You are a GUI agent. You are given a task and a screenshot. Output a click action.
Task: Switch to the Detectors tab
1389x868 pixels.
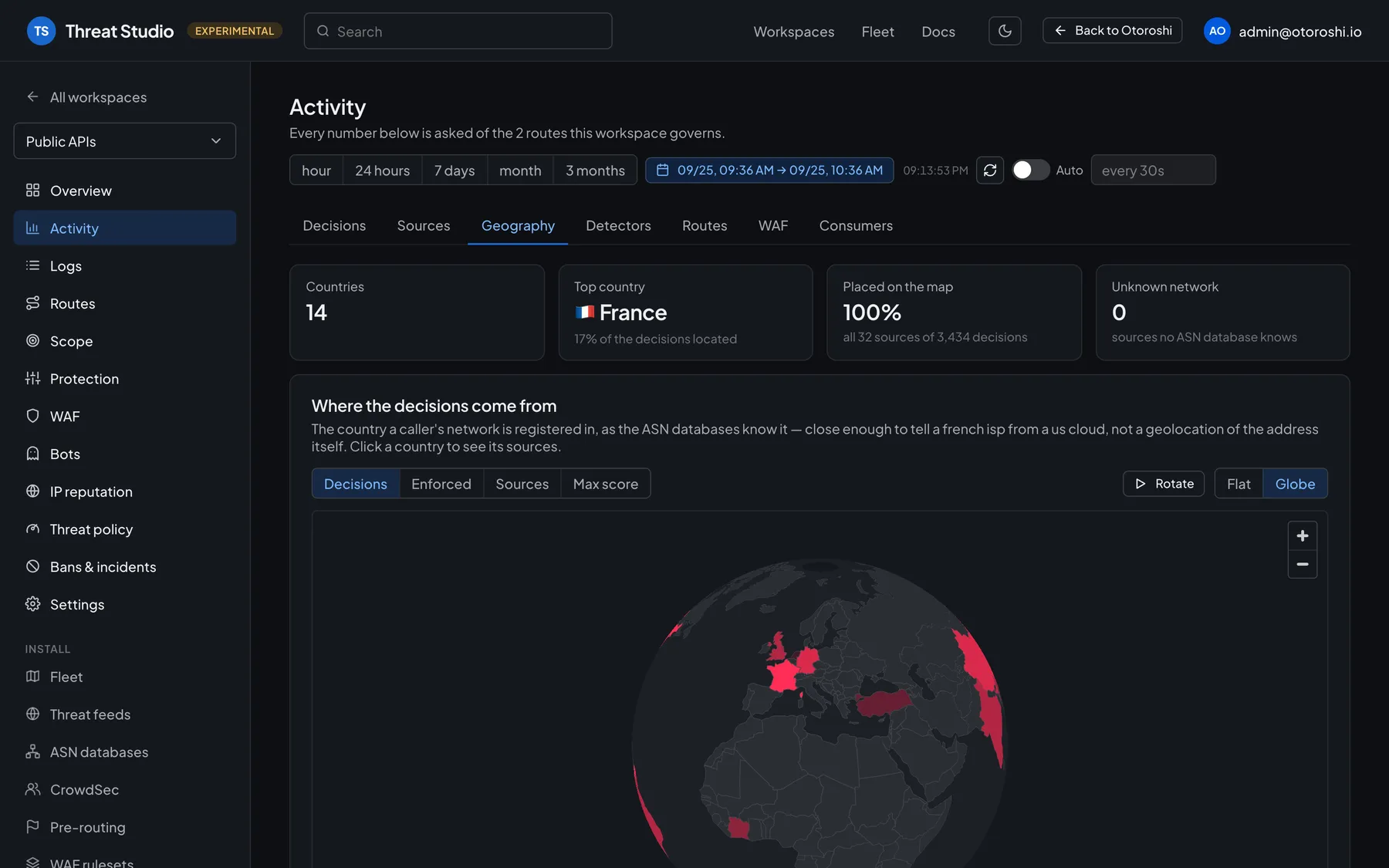click(618, 225)
